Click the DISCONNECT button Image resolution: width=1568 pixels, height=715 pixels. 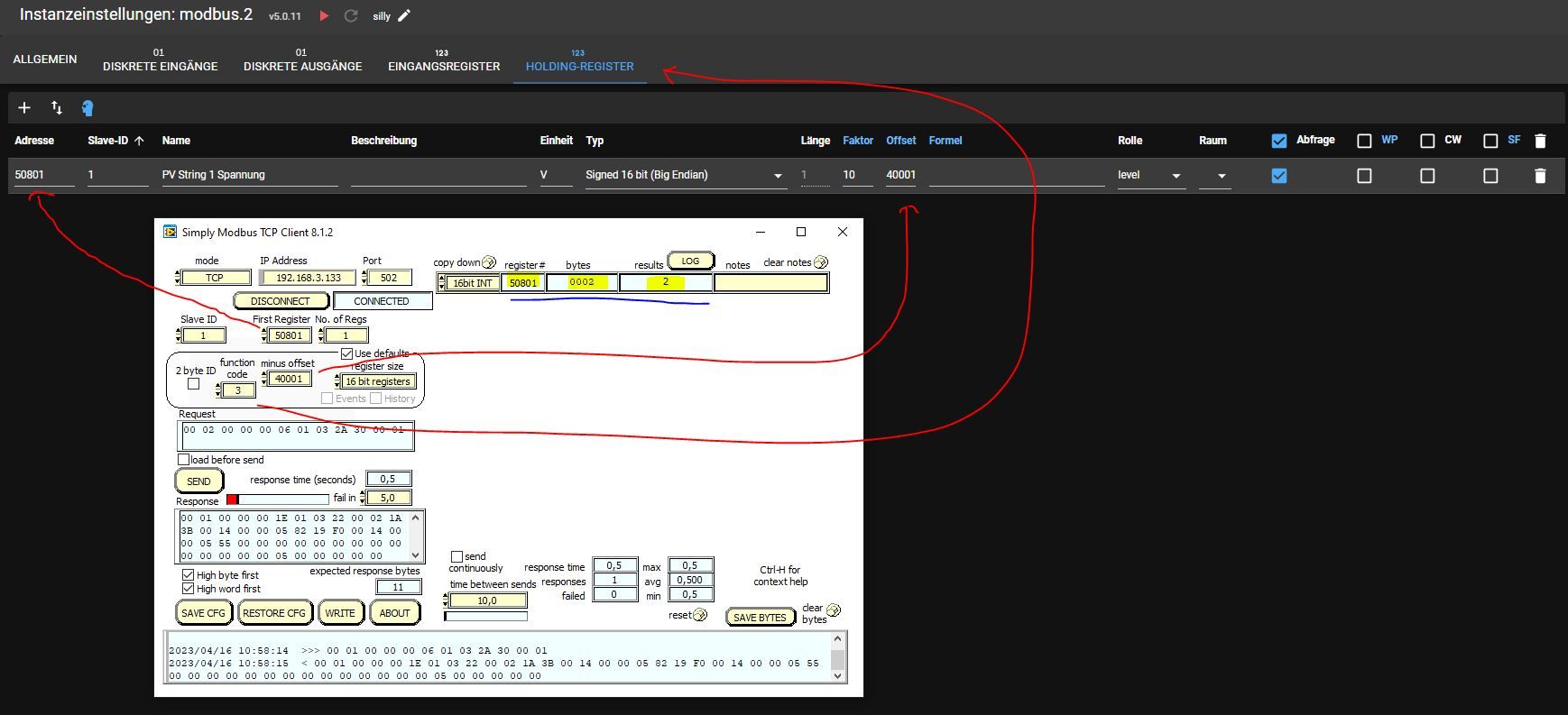[x=280, y=301]
